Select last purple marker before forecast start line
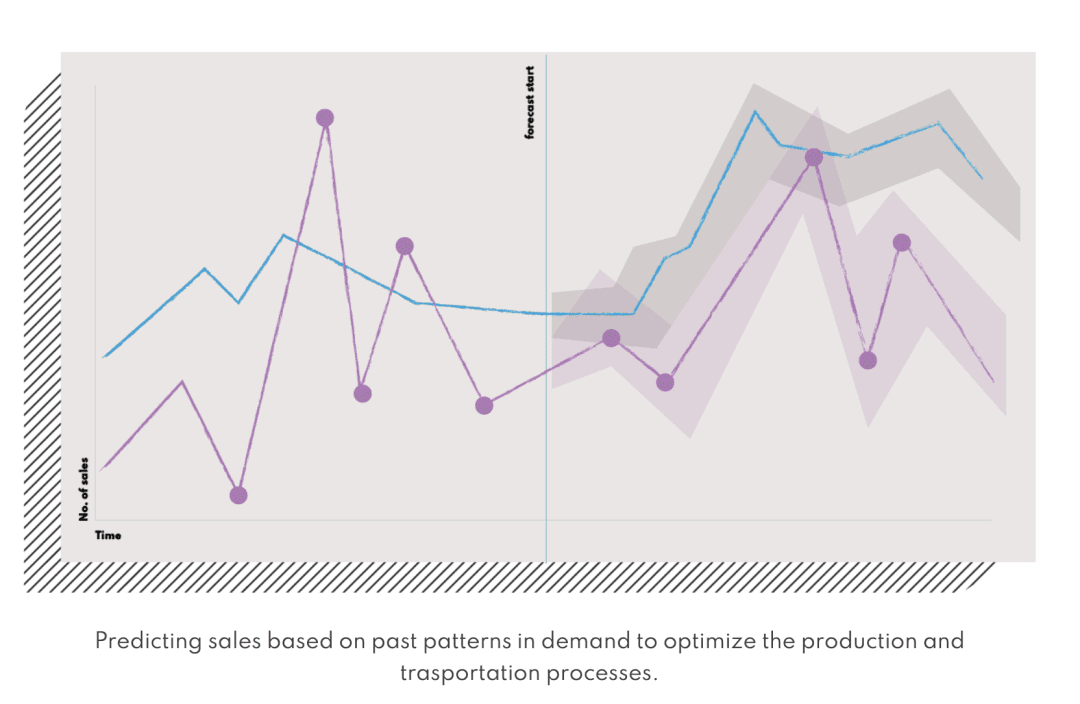 coord(484,405)
